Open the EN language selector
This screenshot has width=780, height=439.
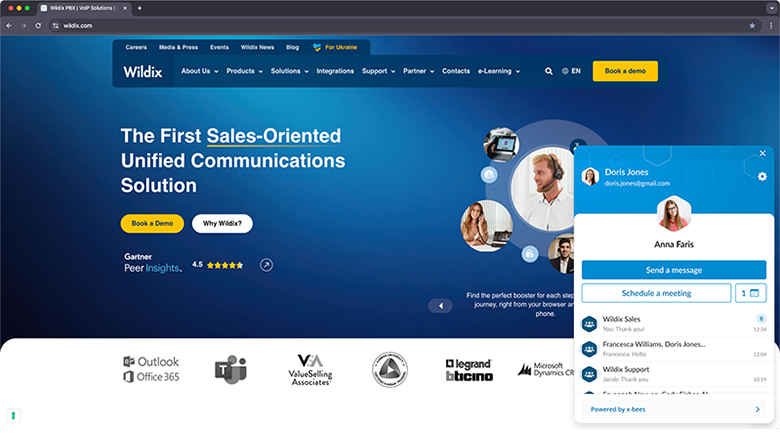pos(571,71)
